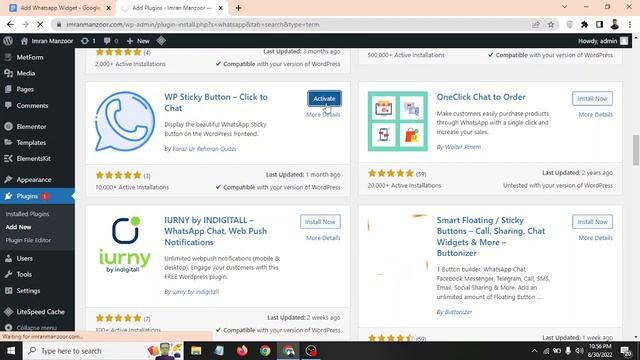Open Google Chrome from the taskbar
The width and height of the screenshot is (640, 360).
pos(265,351)
